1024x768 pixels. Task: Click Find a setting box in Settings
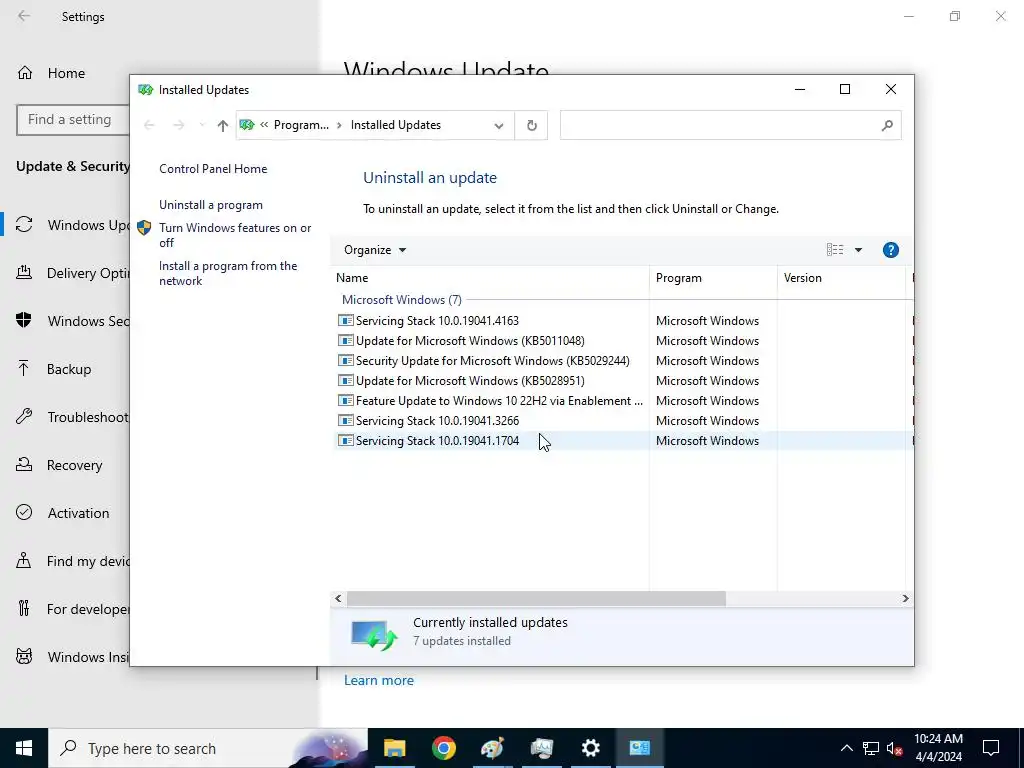[x=73, y=120]
